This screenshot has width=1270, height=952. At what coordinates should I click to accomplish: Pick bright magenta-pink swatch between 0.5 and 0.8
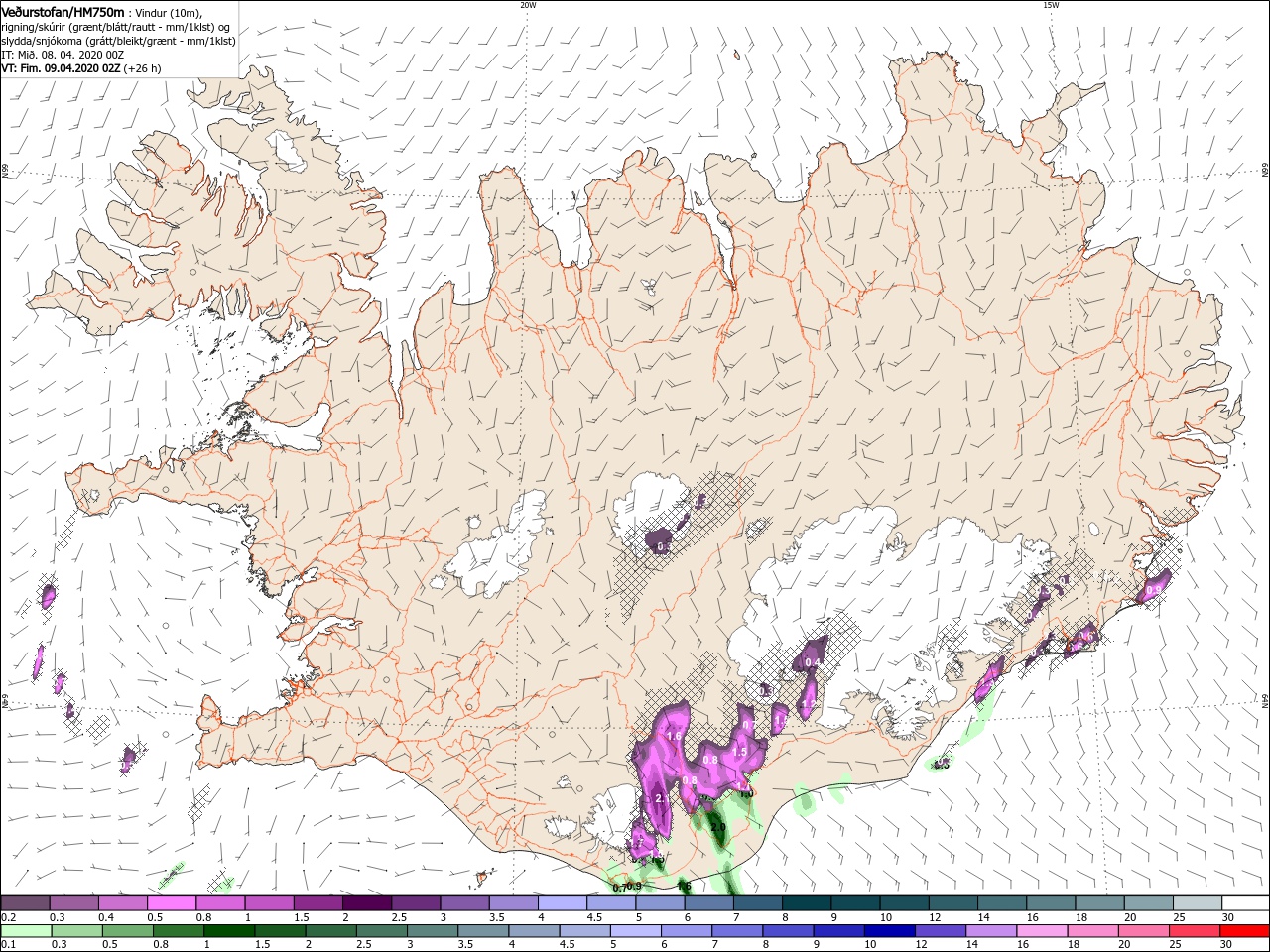171,903
